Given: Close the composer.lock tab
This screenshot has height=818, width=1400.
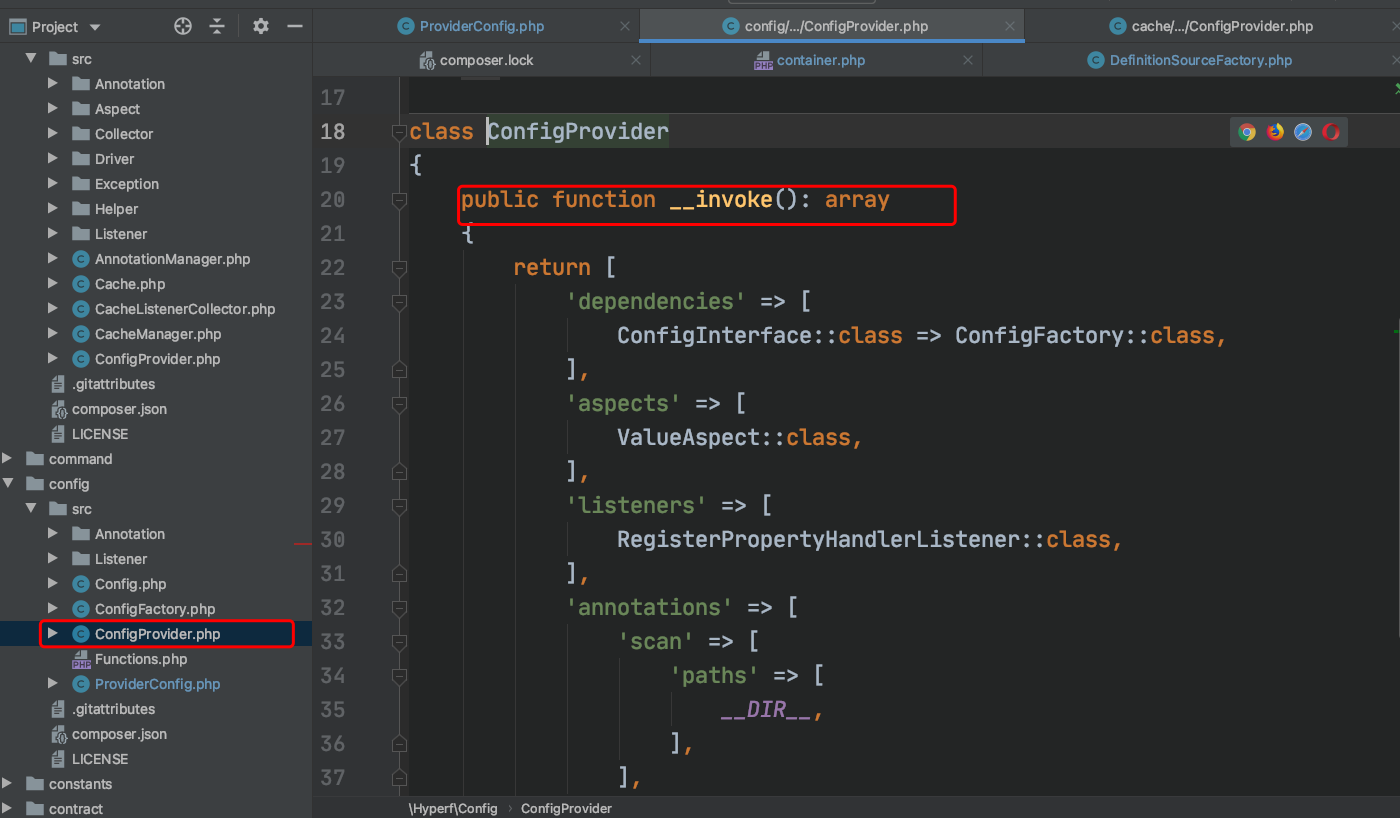Looking at the screenshot, I should pyautogui.click(x=636, y=61).
